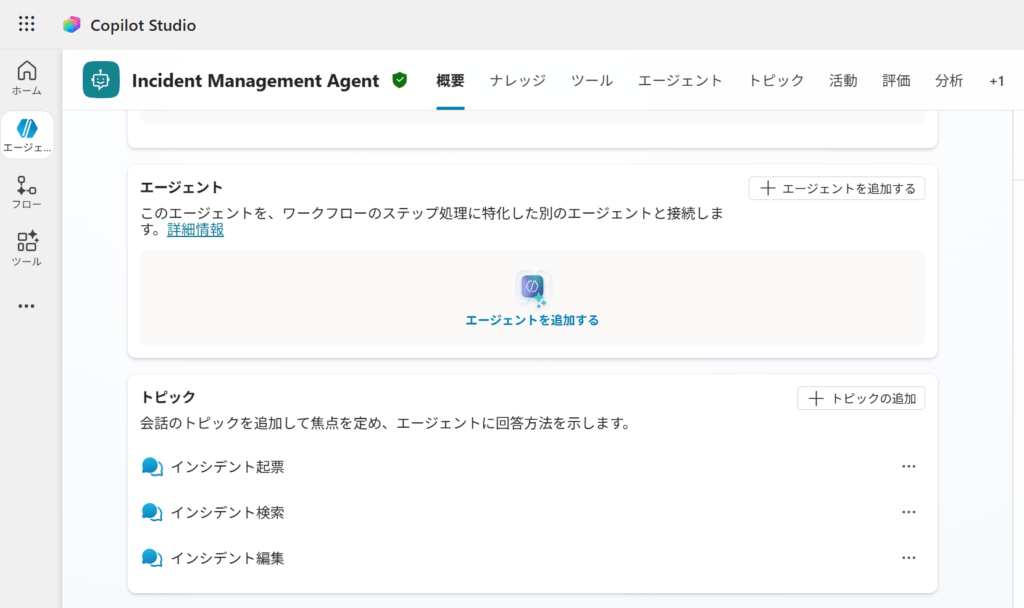Expand the sidebar more options ellipsis
The width and height of the screenshot is (1024, 608).
coord(27,306)
